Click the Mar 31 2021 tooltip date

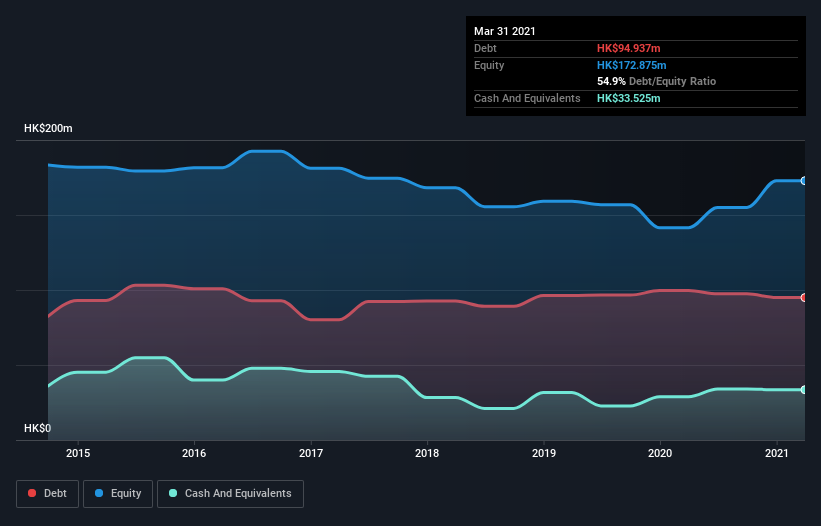(505, 31)
